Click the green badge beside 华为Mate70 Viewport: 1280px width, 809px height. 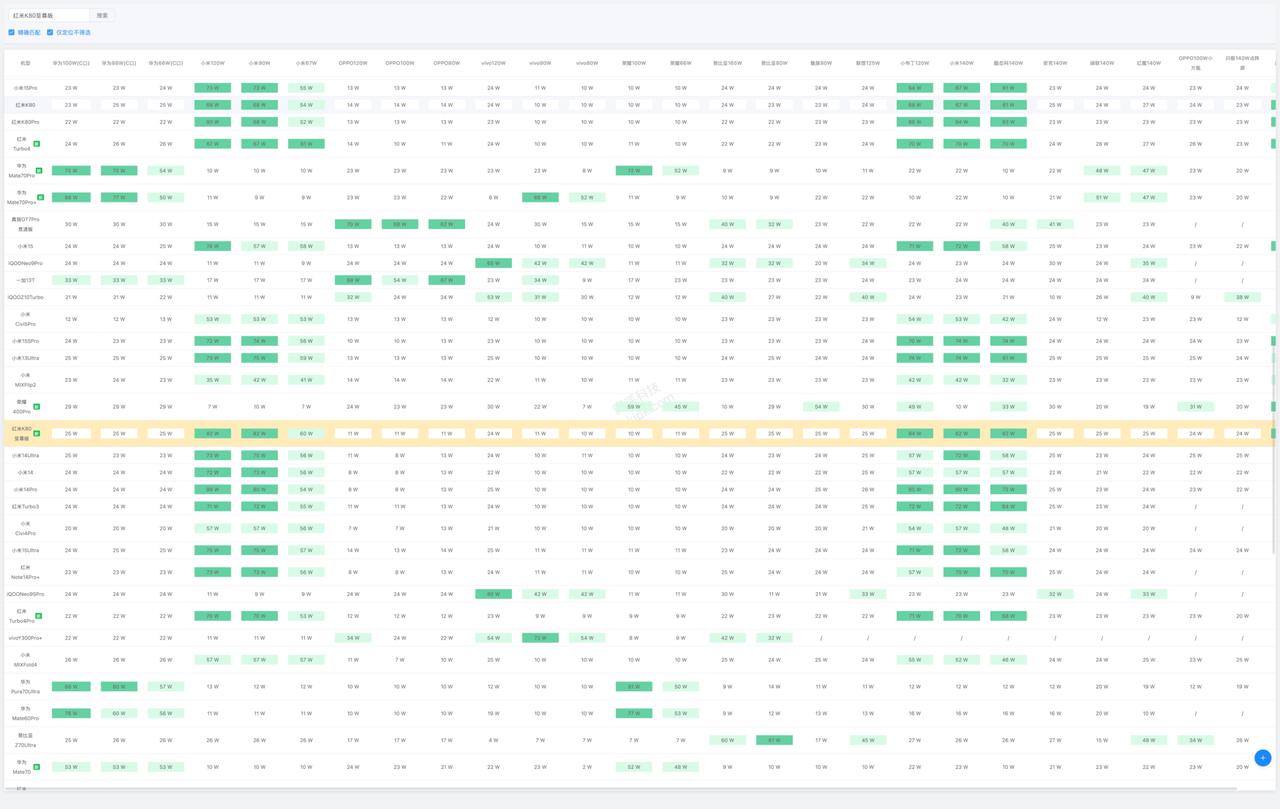click(37, 767)
